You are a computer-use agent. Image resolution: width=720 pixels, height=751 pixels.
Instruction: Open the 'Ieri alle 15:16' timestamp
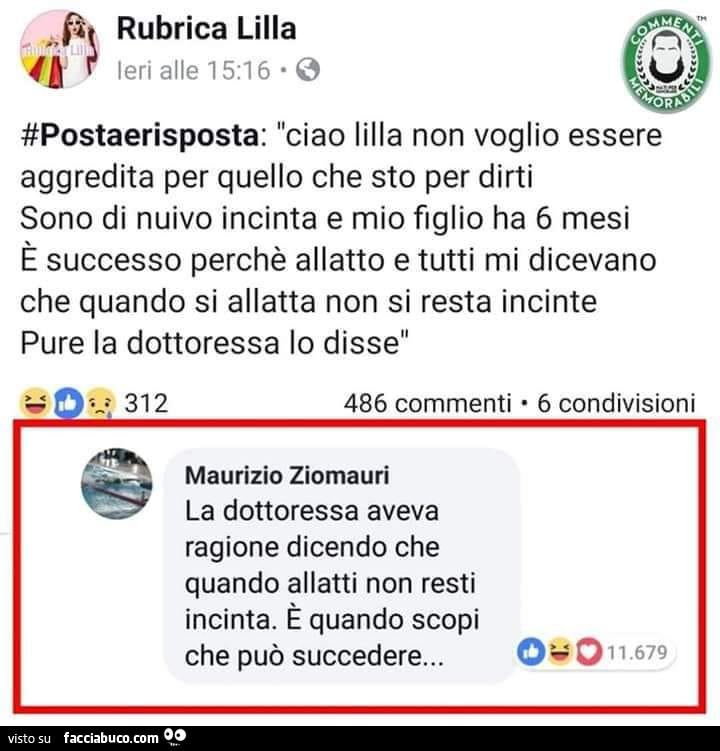pyautogui.click(x=194, y=70)
